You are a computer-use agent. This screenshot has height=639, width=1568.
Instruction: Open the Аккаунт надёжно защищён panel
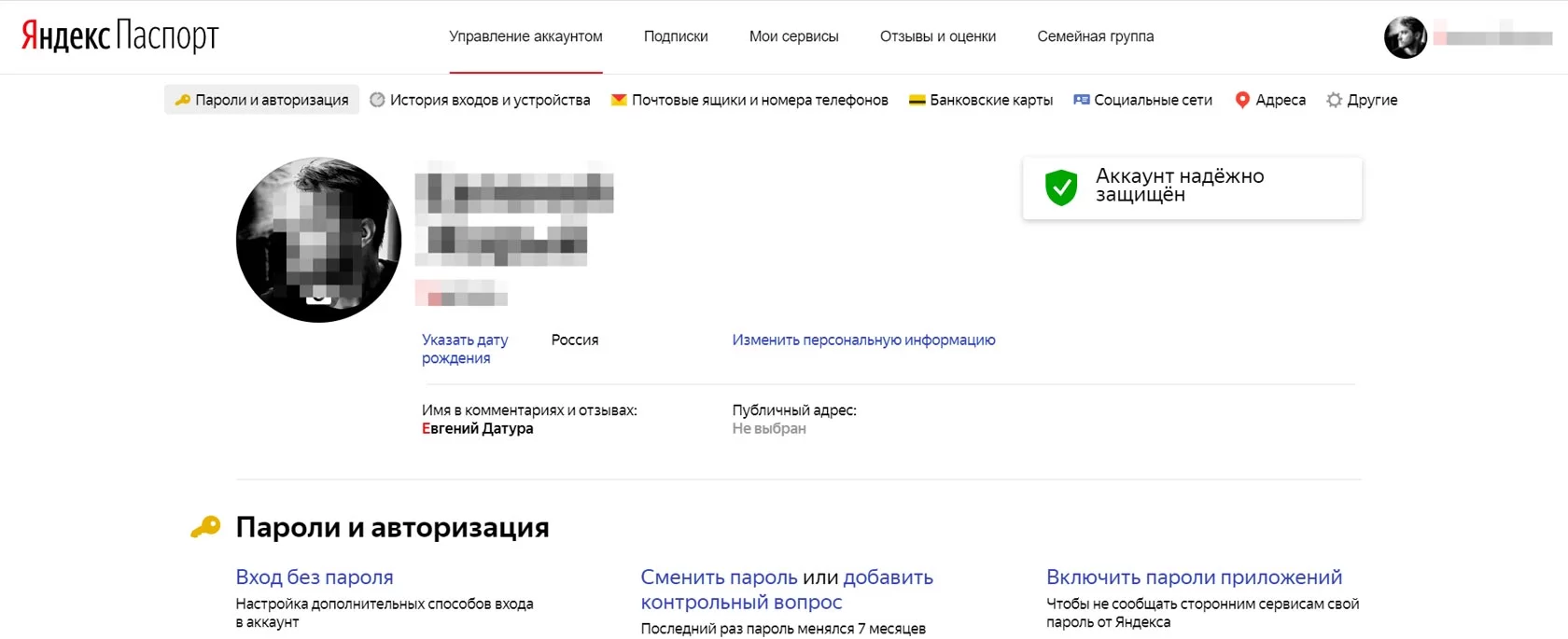(x=1192, y=188)
